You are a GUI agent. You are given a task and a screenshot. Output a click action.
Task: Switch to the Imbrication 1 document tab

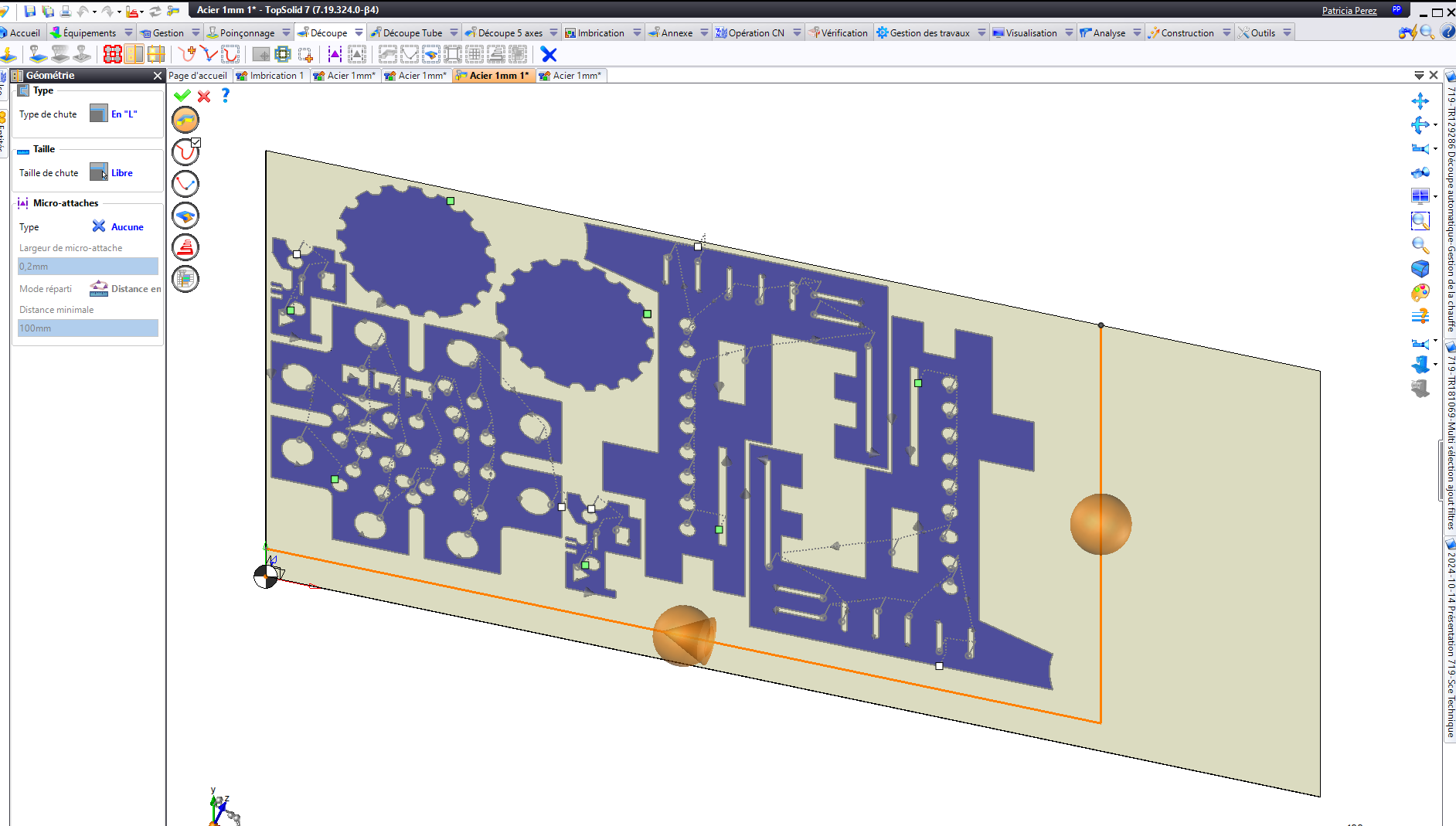(x=271, y=76)
